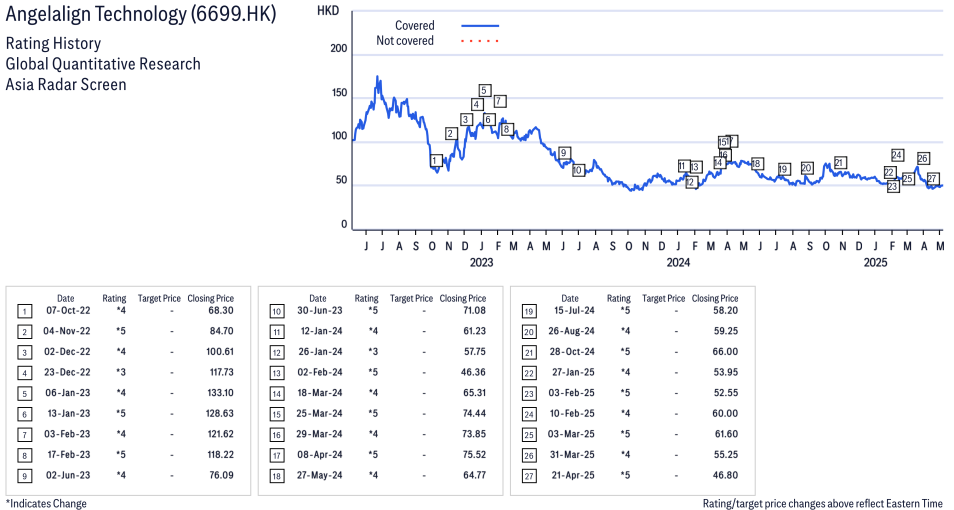Click the 27-May-24 date cell
The width and height of the screenshot is (954, 510).
319,476
